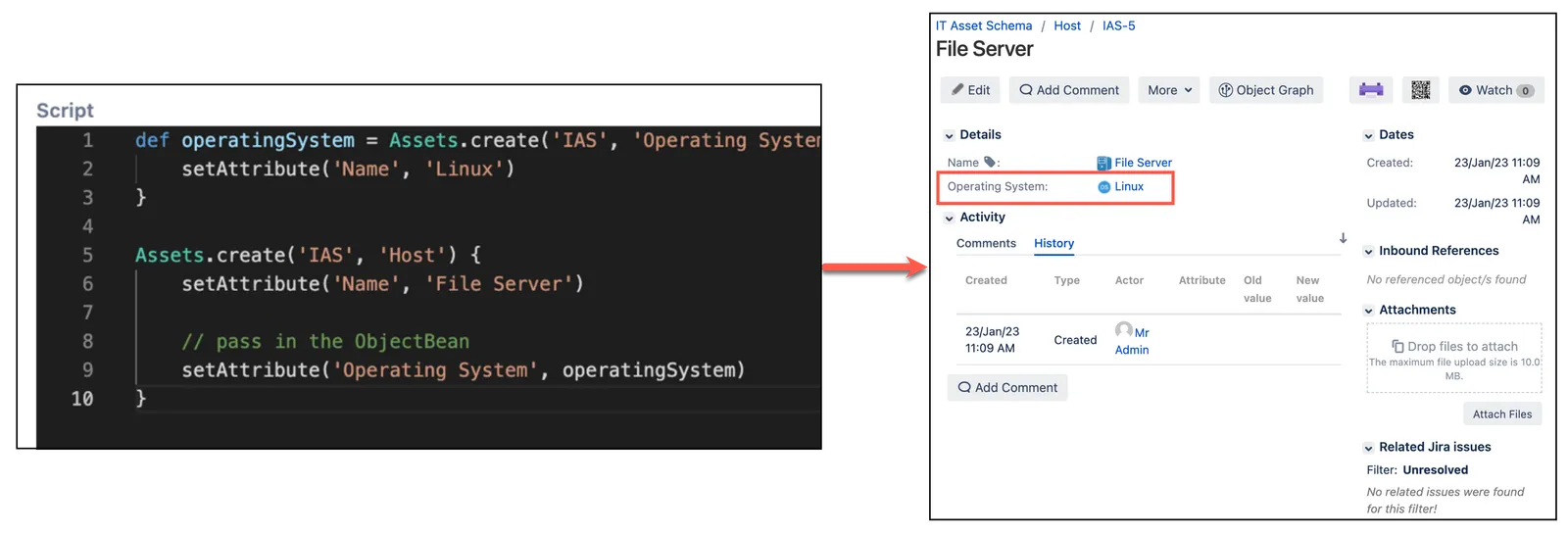Collapse the Related Jira issues section
Viewport: 1568px width, 534px height.
click(1368, 448)
